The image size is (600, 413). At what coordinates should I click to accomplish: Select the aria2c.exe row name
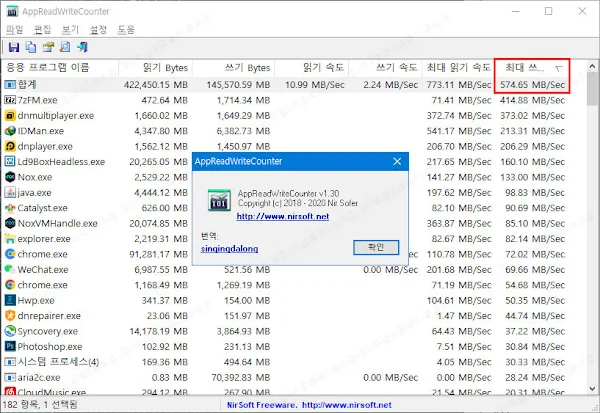(39, 377)
